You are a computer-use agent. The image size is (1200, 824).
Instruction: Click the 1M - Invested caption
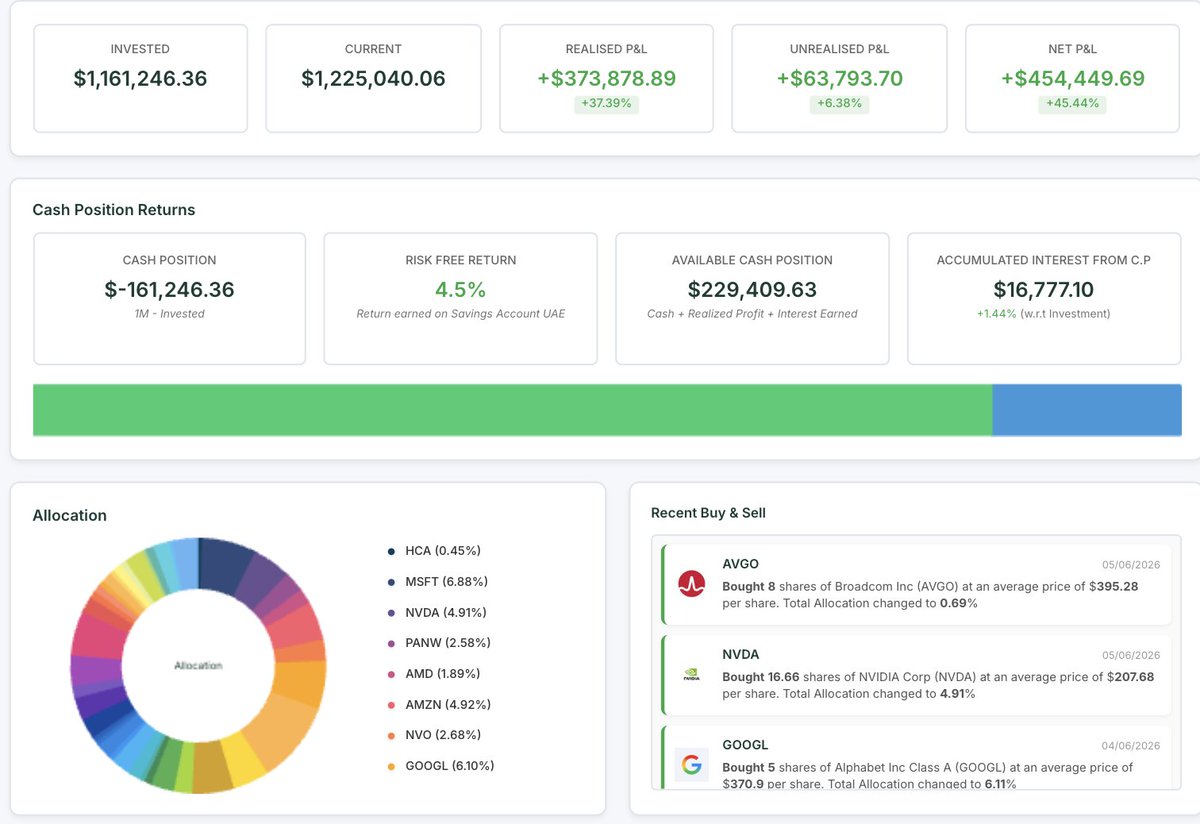(169, 314)
